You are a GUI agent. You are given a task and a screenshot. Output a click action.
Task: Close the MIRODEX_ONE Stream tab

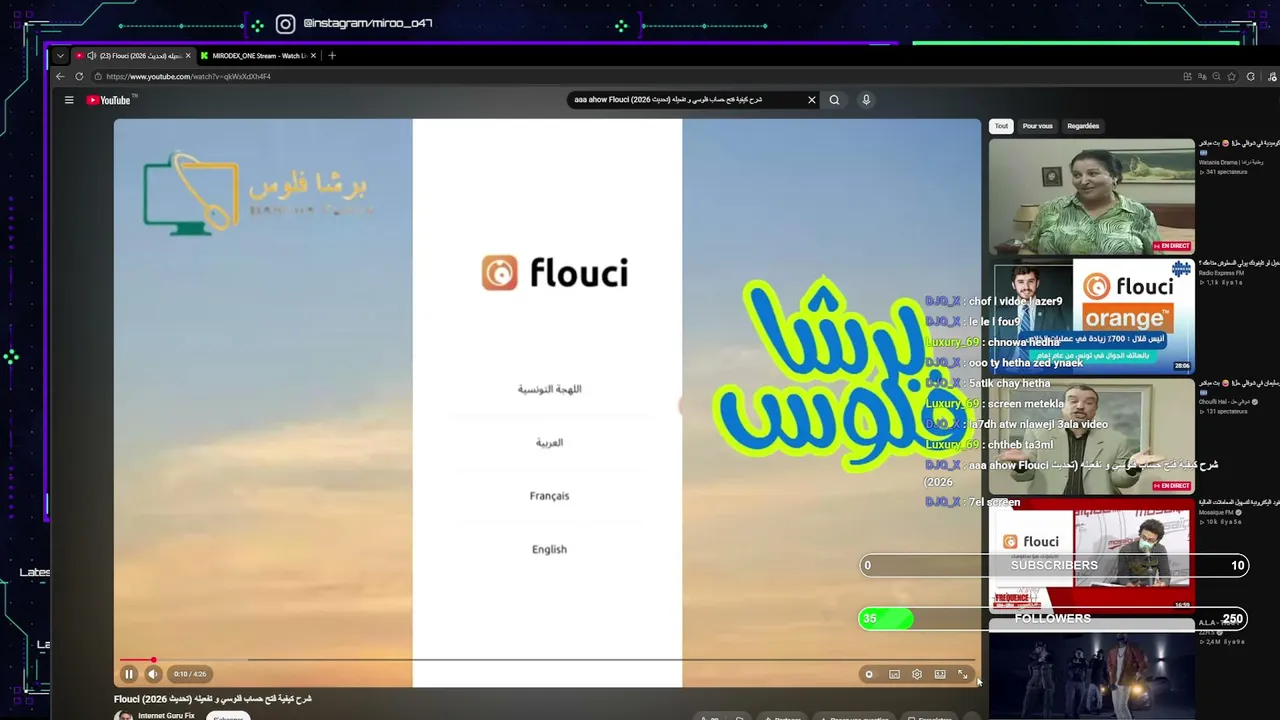[x=313, y=56]
